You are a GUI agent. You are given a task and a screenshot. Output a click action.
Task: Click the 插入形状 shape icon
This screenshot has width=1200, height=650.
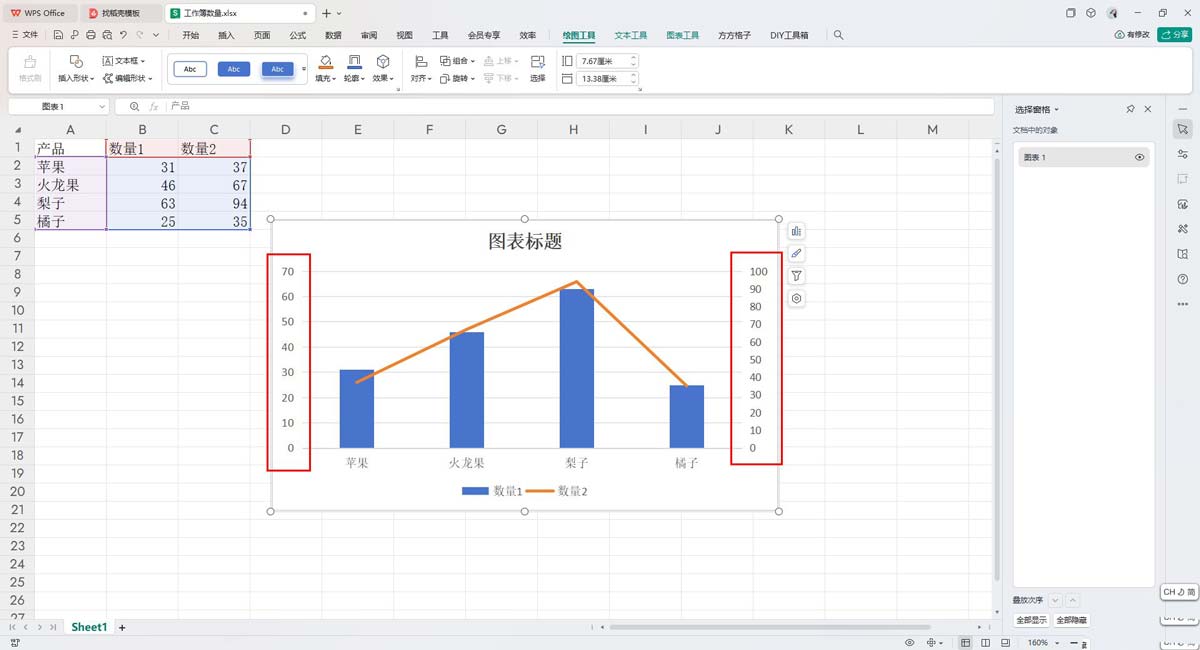[x=74, y=61]
